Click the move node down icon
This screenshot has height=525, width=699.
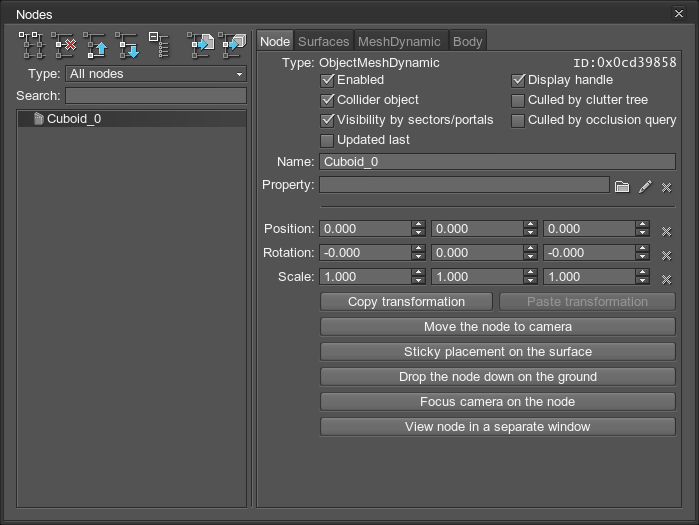pos(128,43)
